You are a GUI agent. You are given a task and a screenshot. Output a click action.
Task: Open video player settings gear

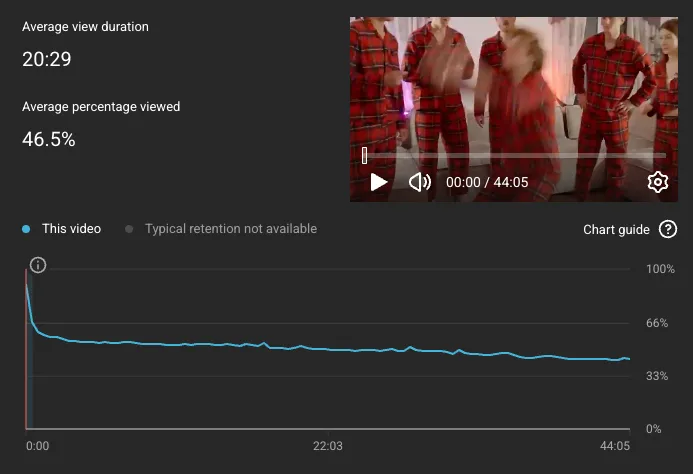658,182
